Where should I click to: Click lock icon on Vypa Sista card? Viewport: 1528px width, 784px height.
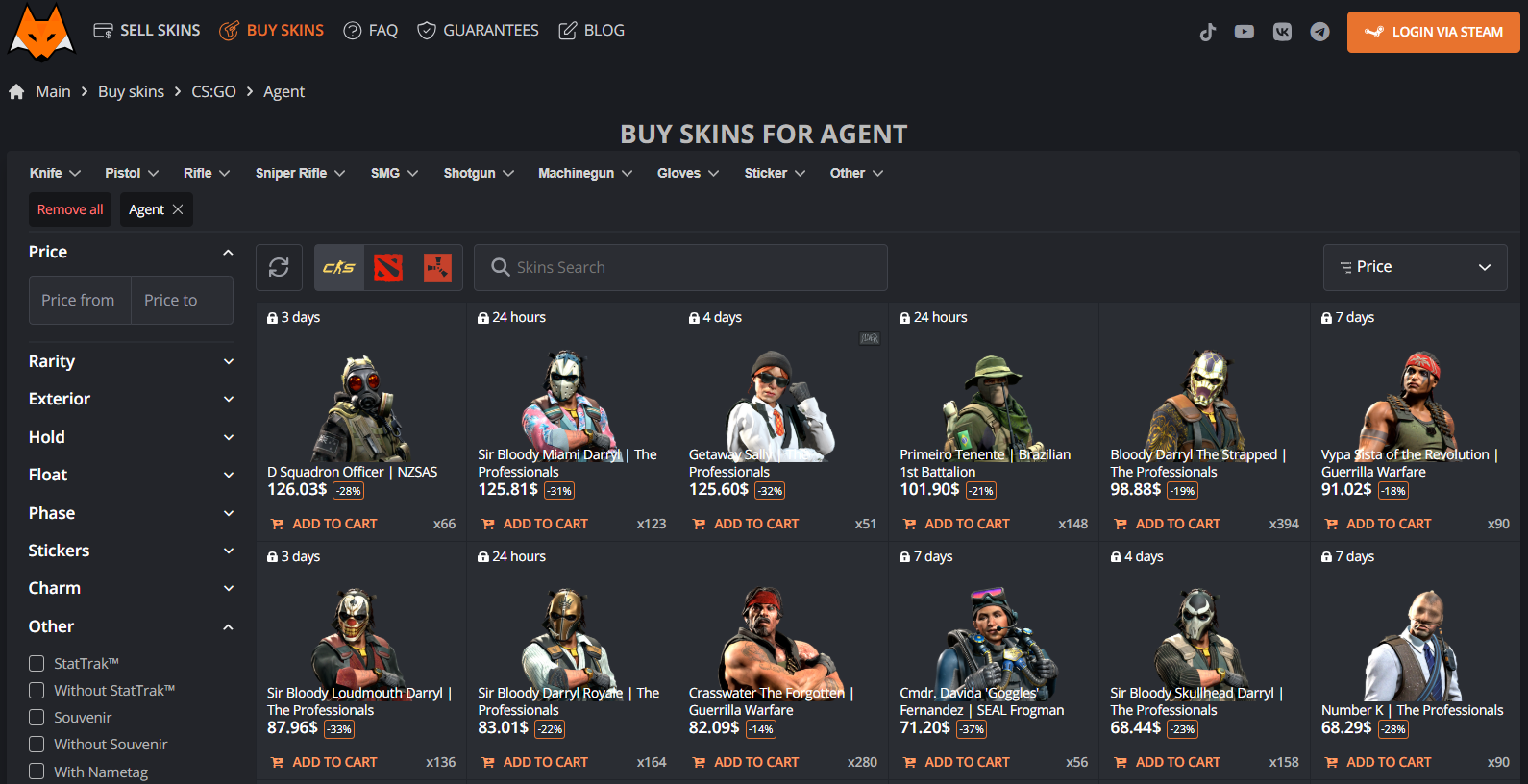tap(1326, 318)
